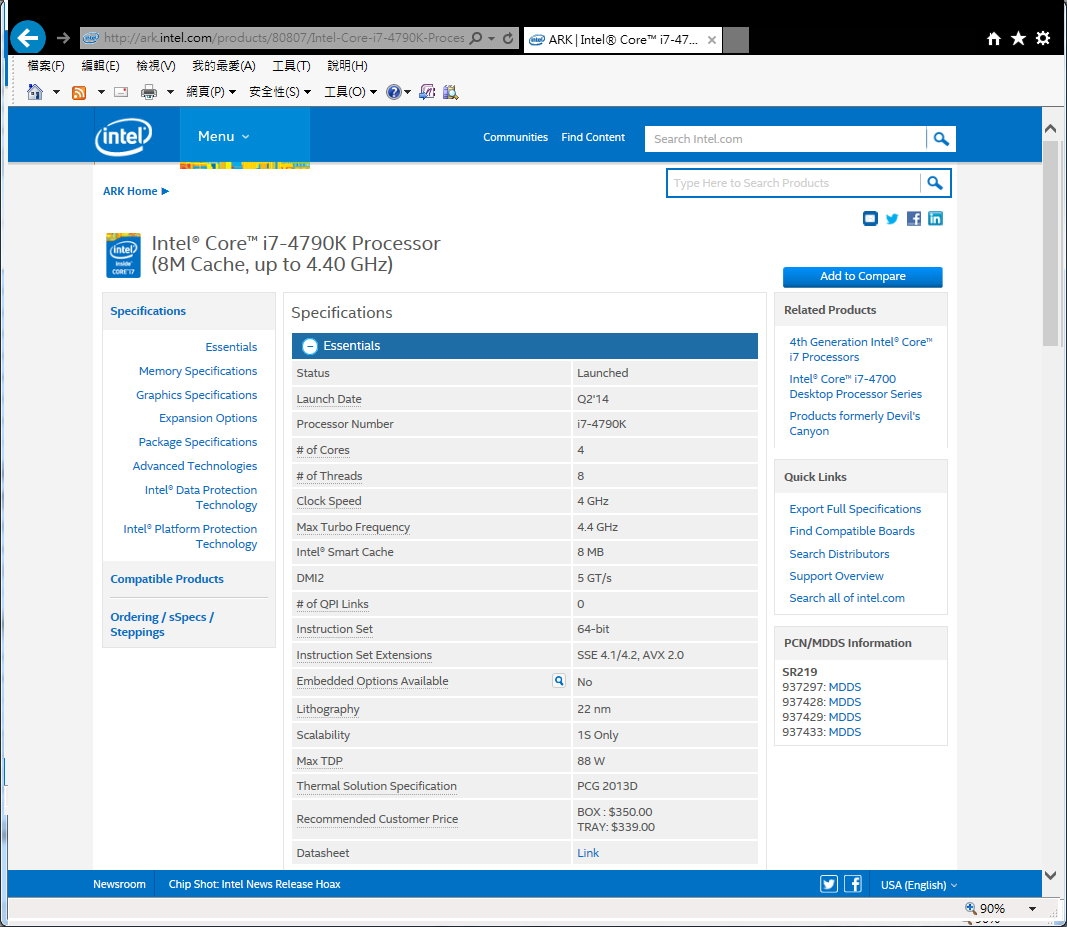Open Intel Twitter icon in footer bar
Image resolution: width=1067 pixels, height=927 pixels.
pos(829,884)
